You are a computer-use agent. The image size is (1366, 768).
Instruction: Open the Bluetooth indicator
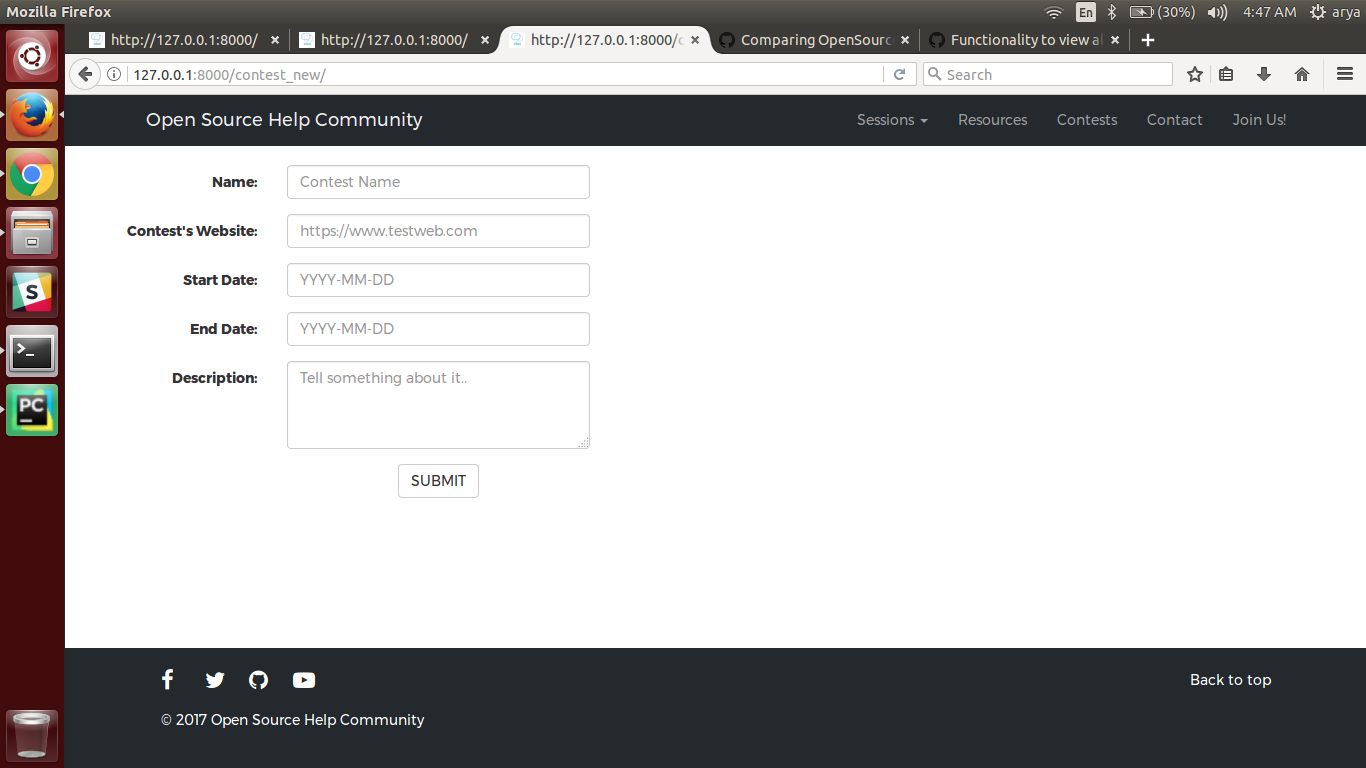click(x=1112, y=12)
